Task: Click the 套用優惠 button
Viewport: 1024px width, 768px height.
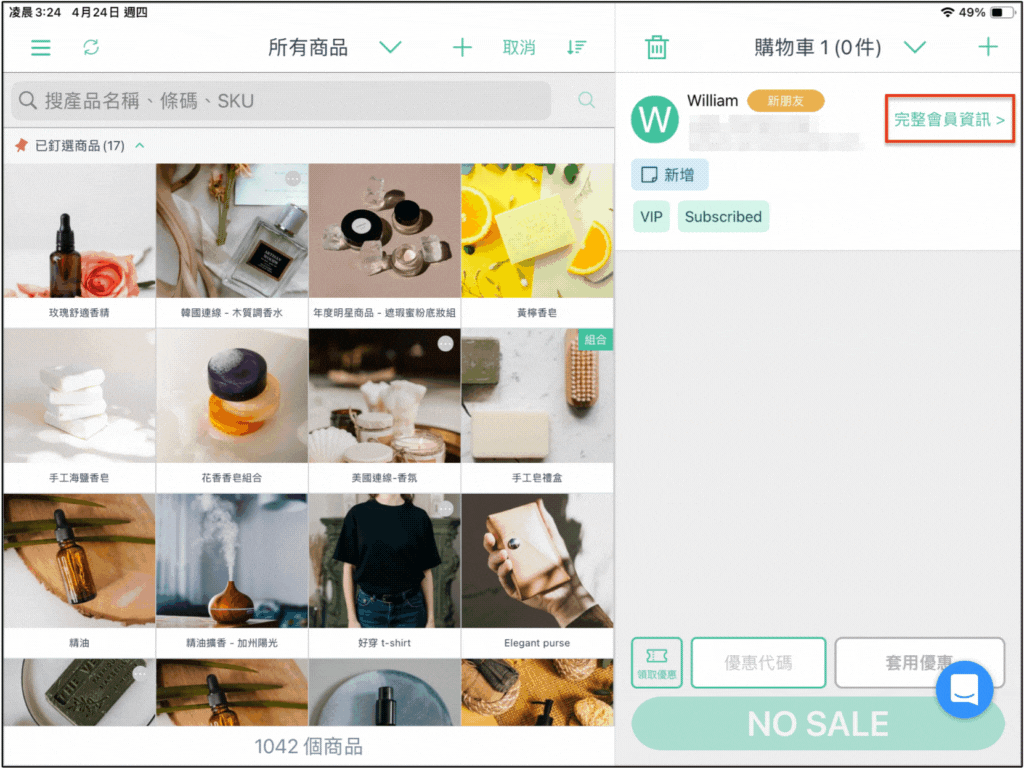Action: point(919,662)
